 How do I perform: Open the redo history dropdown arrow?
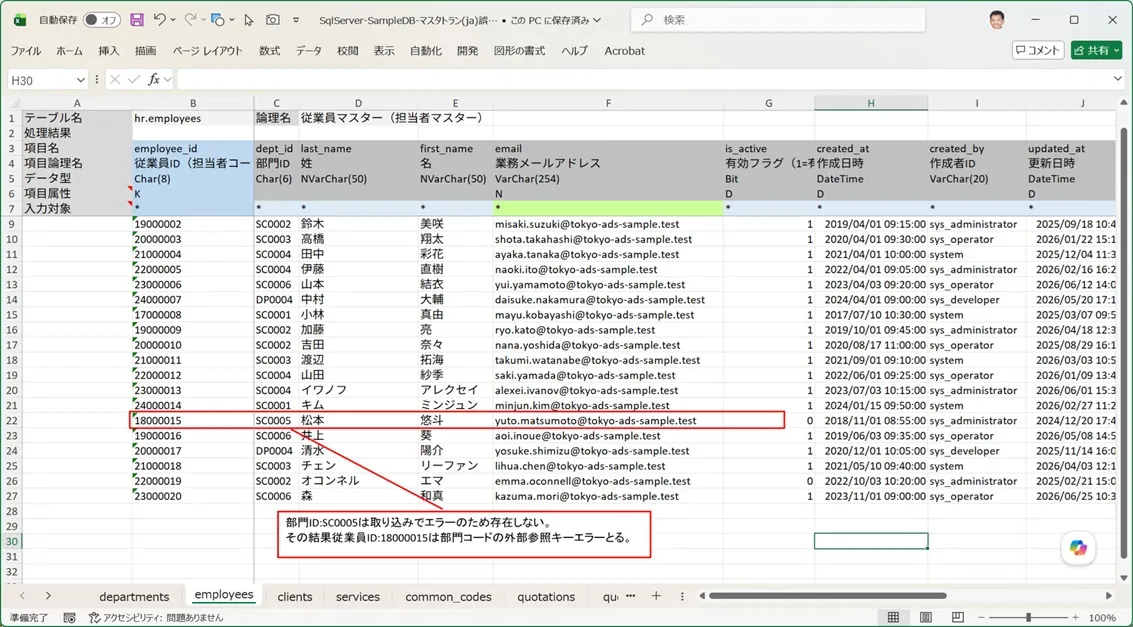204,20
